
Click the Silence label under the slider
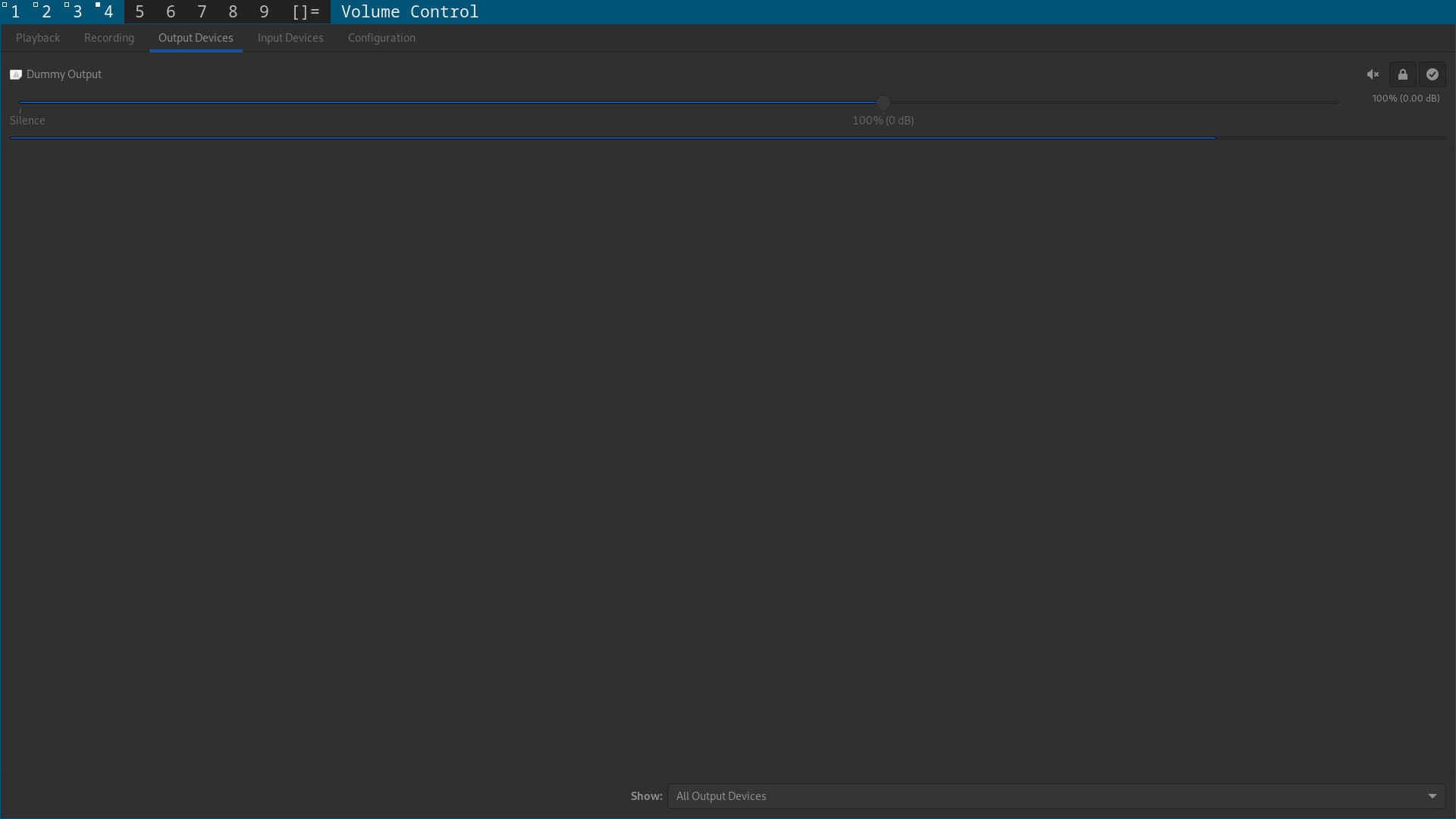point(27,121)
